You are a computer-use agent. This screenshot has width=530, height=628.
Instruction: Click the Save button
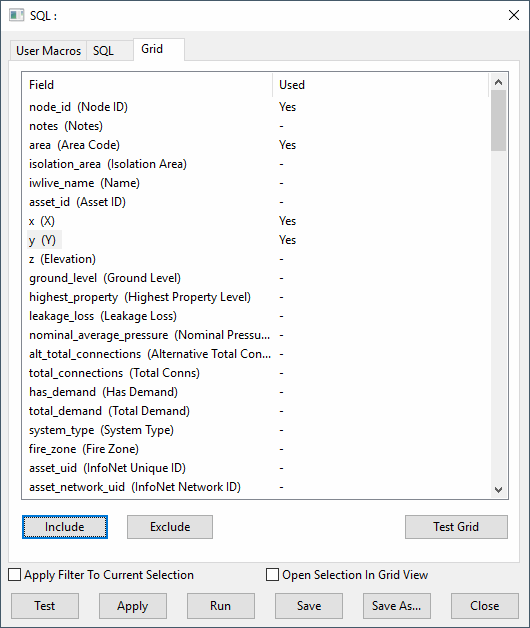point(309,606)
